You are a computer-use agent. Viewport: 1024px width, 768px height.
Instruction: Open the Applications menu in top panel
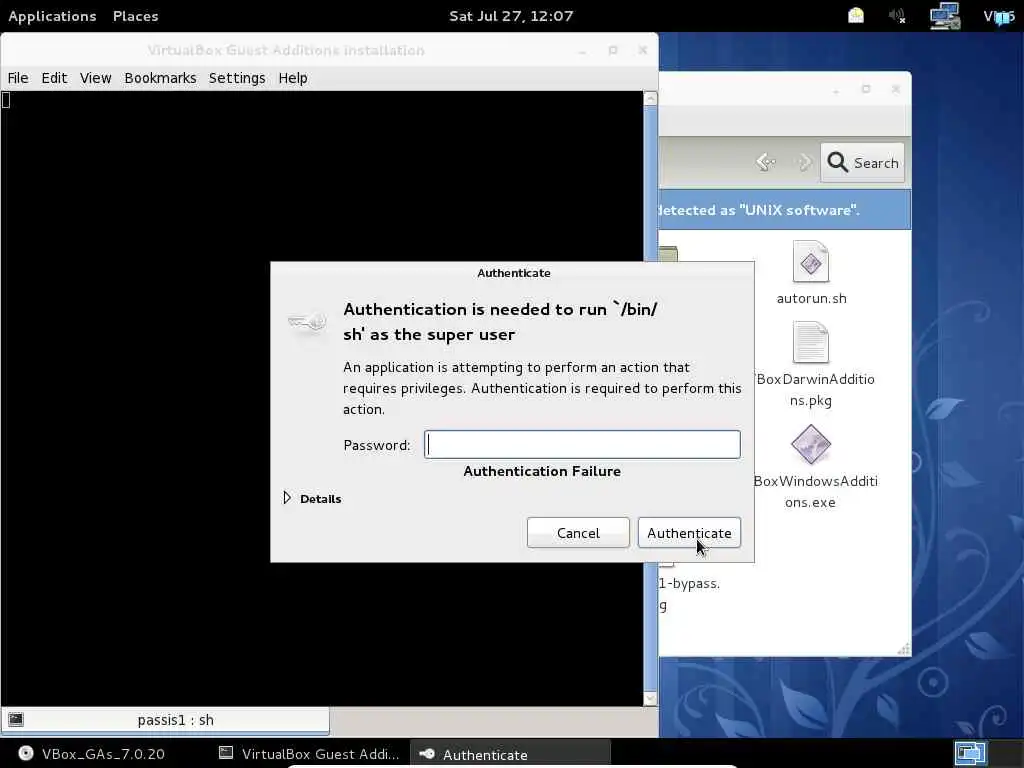tap(52, 16)
